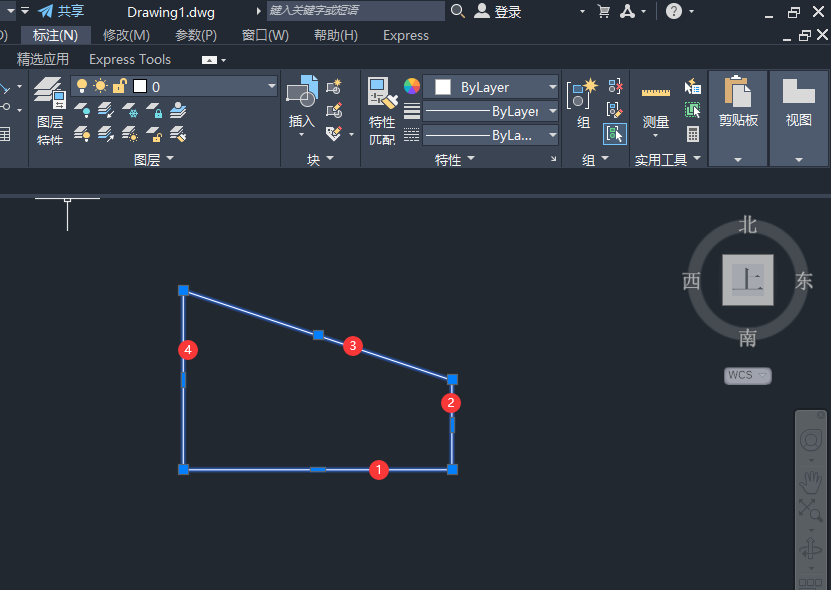The height and width of the screenshot is (590, 831).
Task: Click the 登录 sign-in button
Action: (x=498, y=11)
